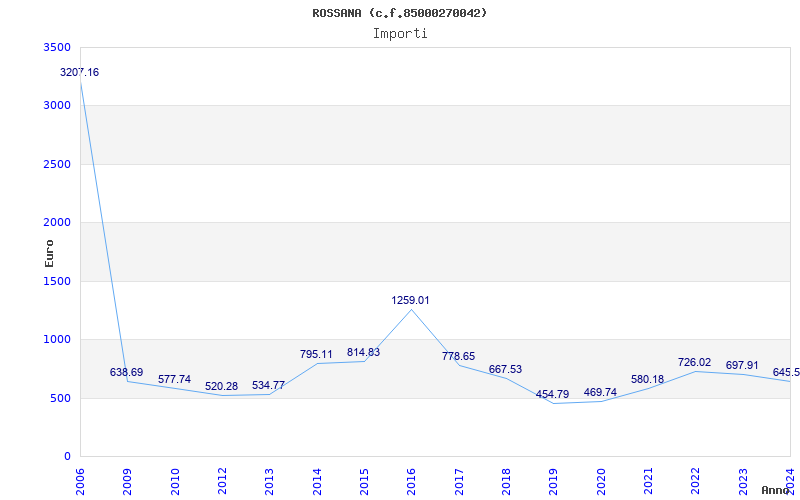Click the 1500 y-axis tick label
Image resolution: width=800 pixels, height=500 pixels.
(x=58, y=281)
